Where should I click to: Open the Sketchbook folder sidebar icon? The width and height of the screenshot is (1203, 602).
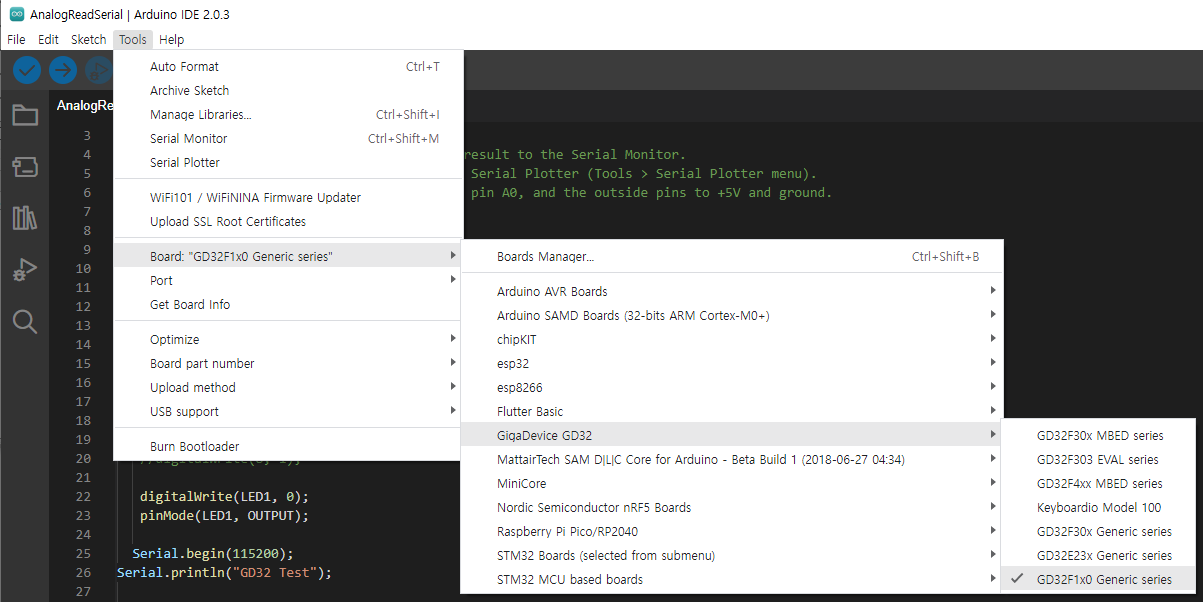click(25, 115)
